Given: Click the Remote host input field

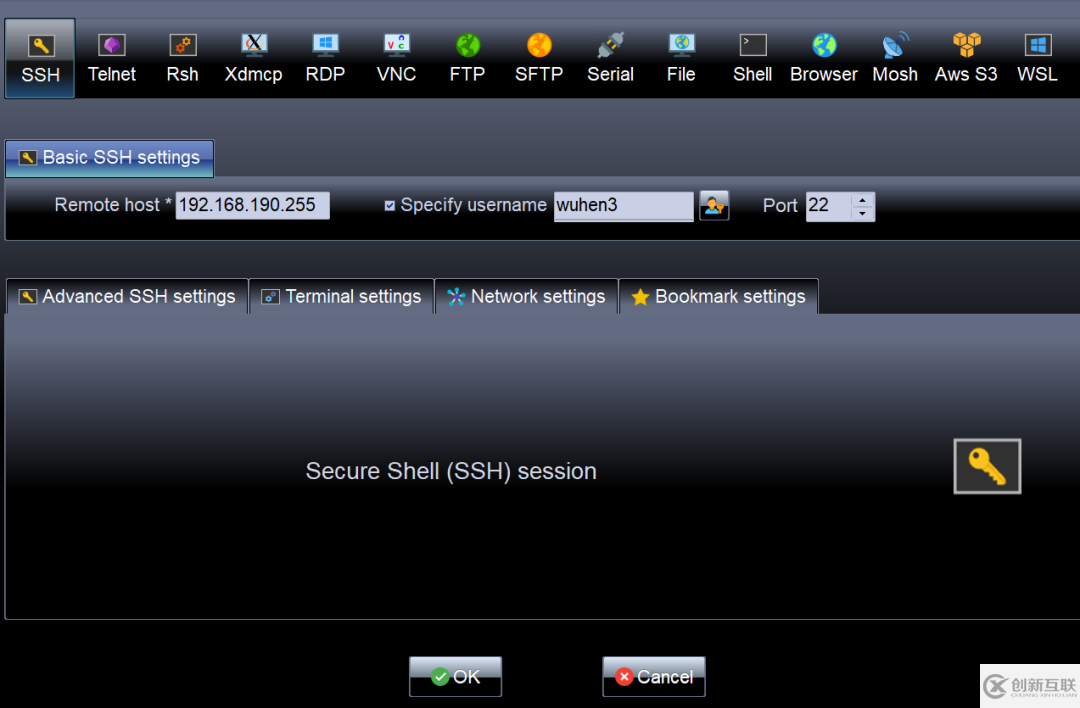Looking at the screenshot, I should coord(252,205).
